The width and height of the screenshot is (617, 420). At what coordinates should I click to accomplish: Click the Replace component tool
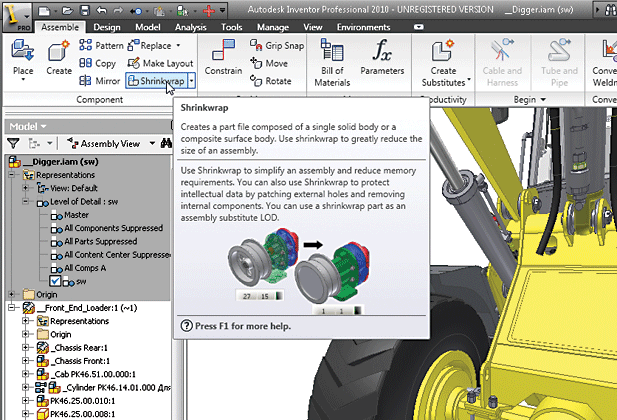click(150, 45)
